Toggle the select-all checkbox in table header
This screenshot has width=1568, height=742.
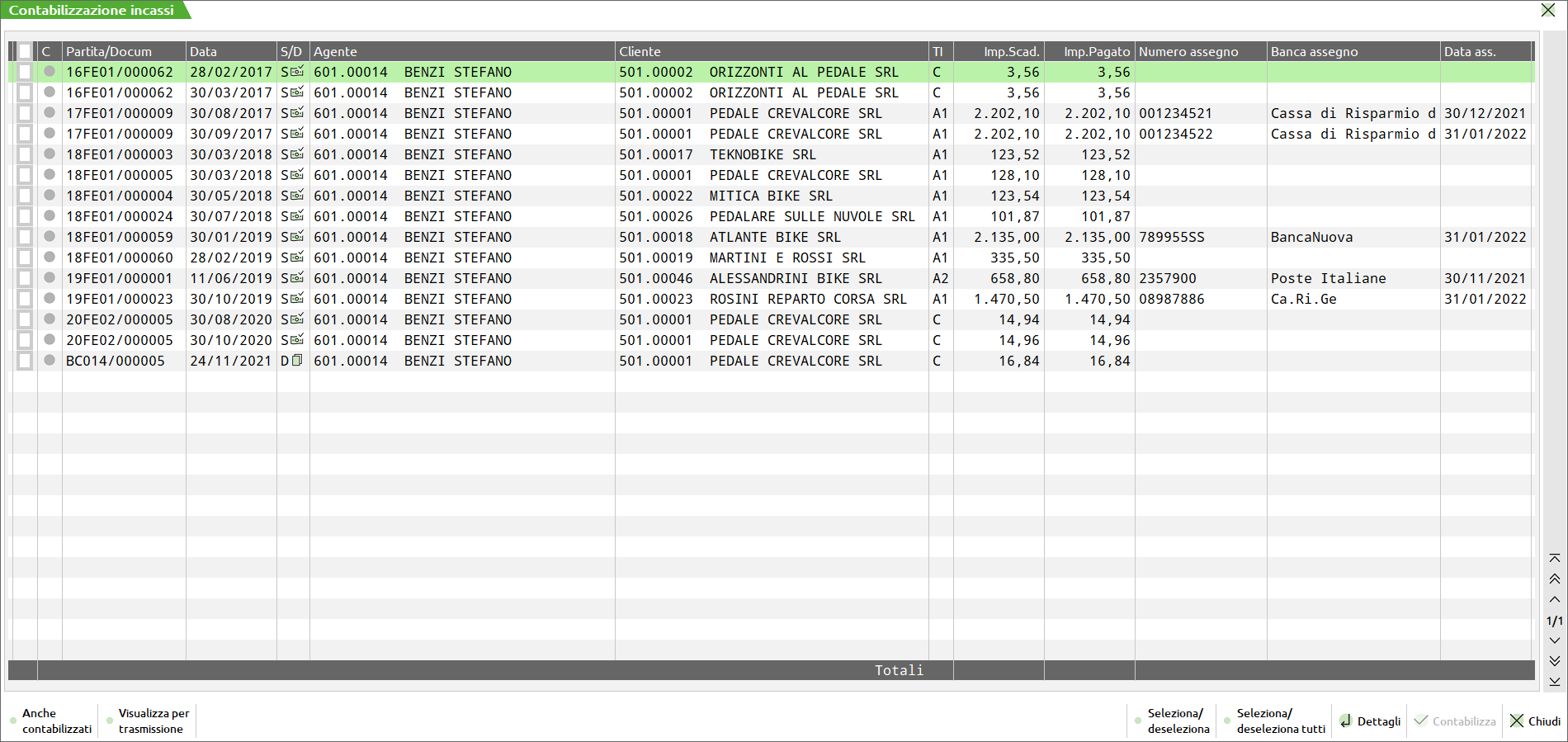pyautogui.click(x=25, y=51)
